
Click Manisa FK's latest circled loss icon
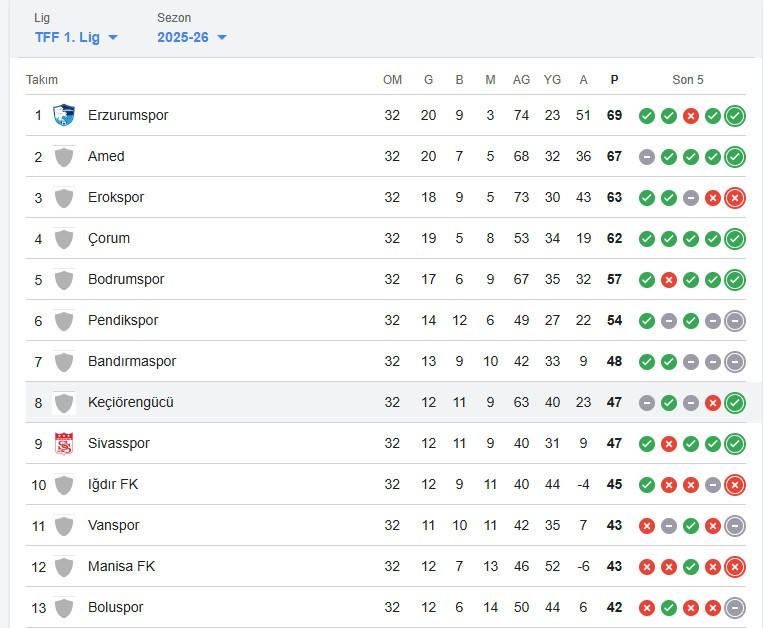pyautogui.click(x=735, y=566)
